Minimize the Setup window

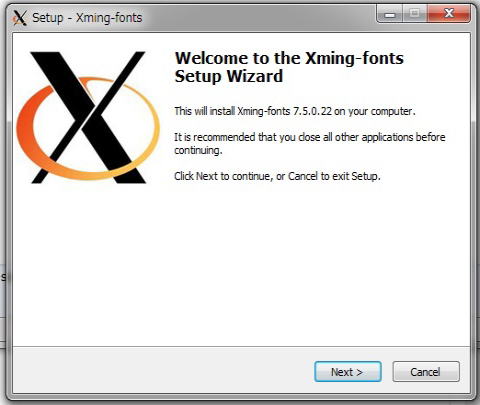click(x=389, y=14)
